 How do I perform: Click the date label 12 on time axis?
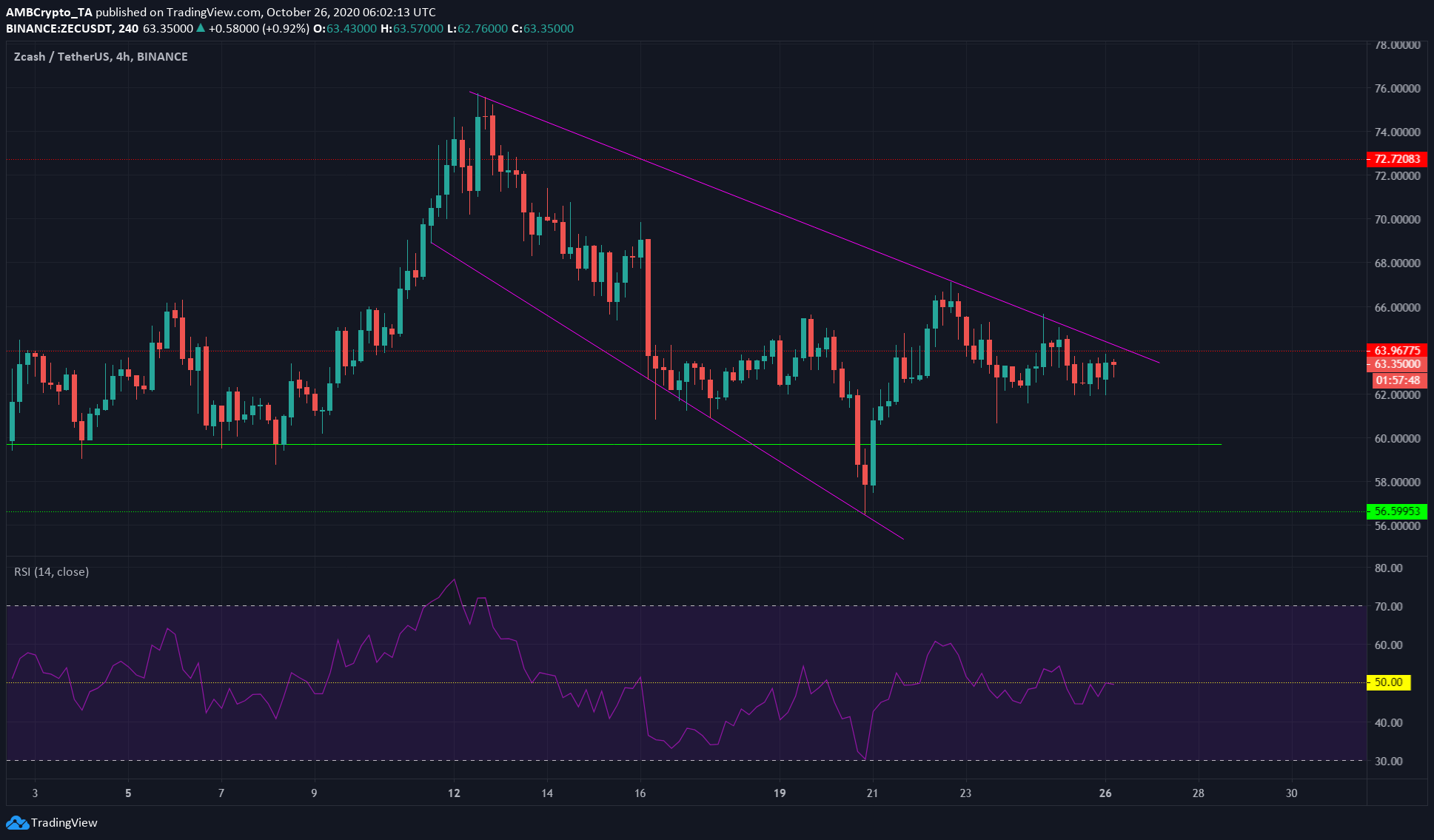454,793
